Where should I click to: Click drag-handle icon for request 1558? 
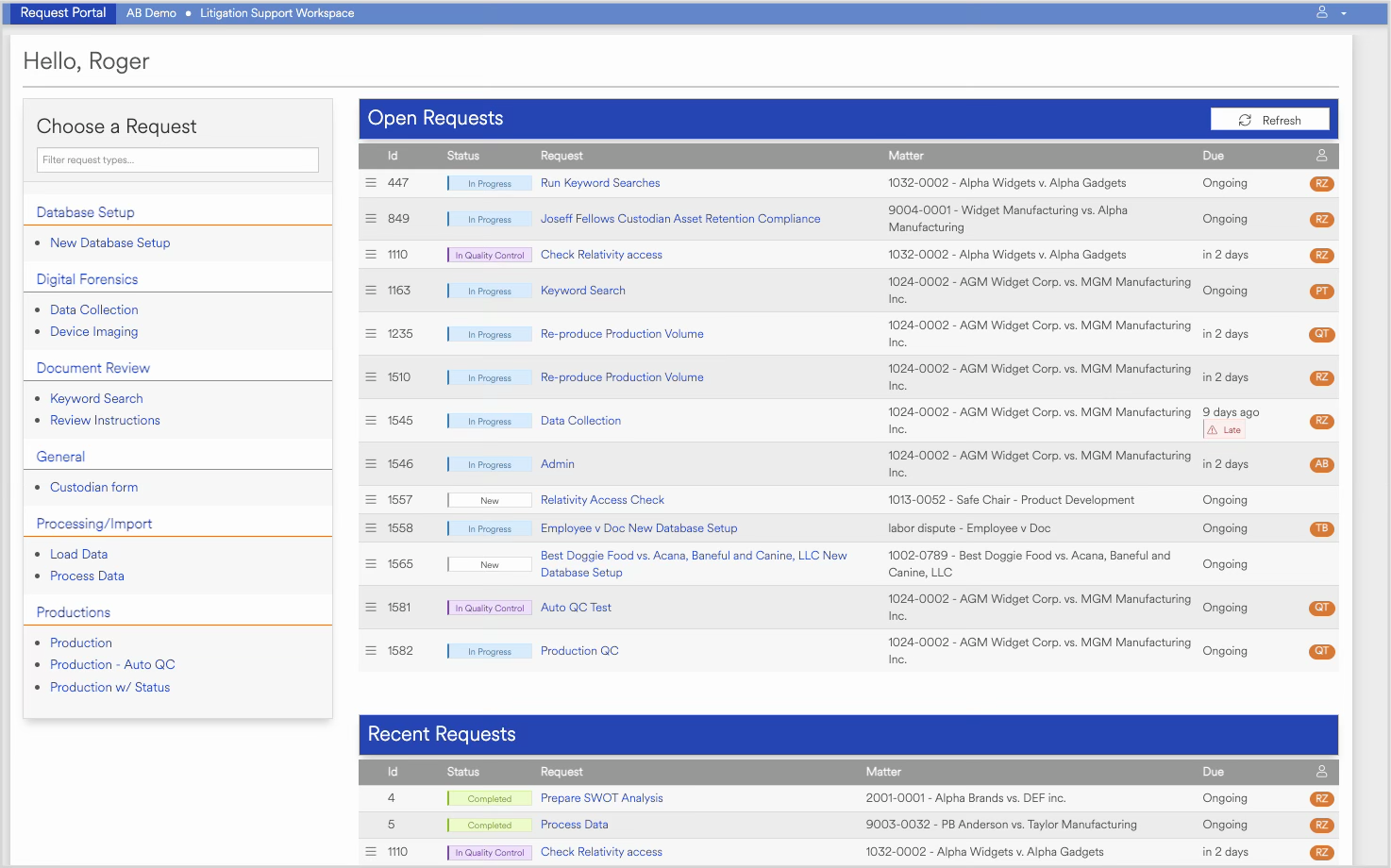pos(371,528)
